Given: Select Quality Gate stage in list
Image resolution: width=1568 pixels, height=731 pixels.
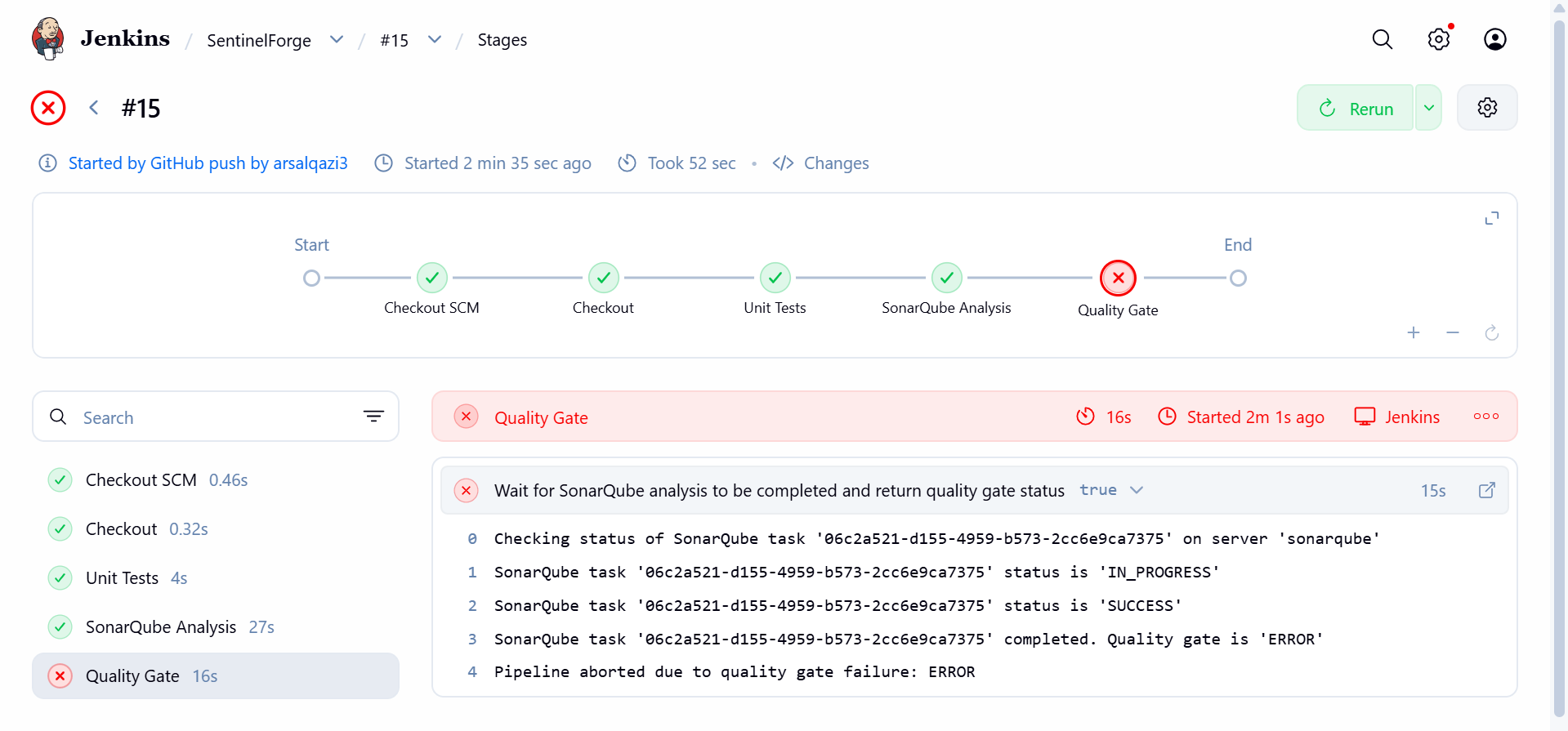Looking at the screenshot, I should [x=216, y=675].
